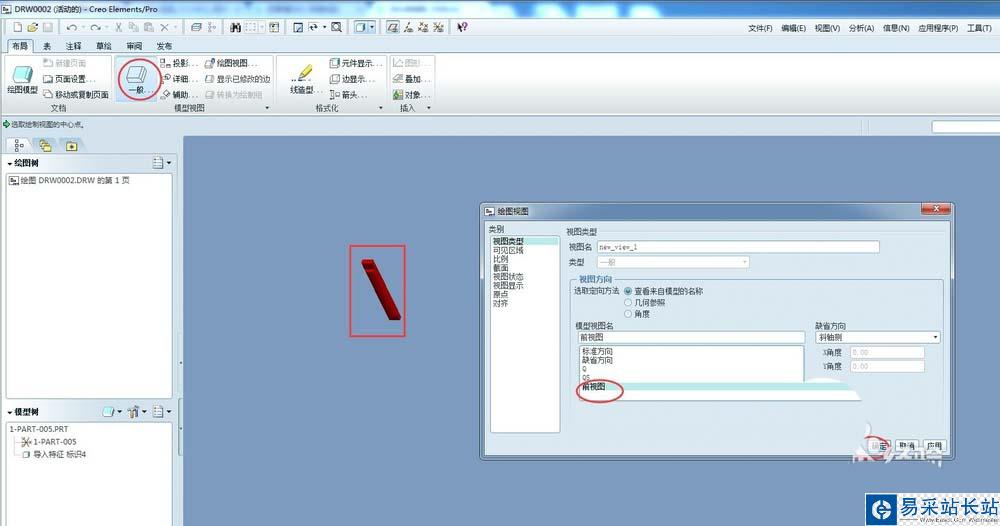This screenshot has width=1000, height=526.
Task: Click the 页面设置 page setup item
Action: pyautogui.click(x=69, y=79)
